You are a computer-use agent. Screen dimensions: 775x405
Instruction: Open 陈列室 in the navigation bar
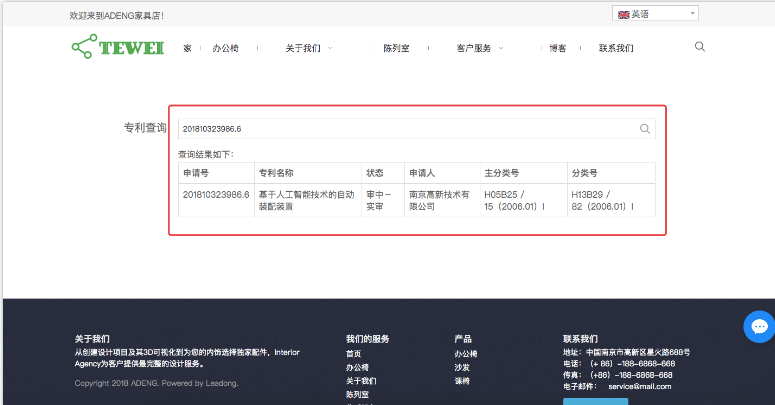(396, 48)
